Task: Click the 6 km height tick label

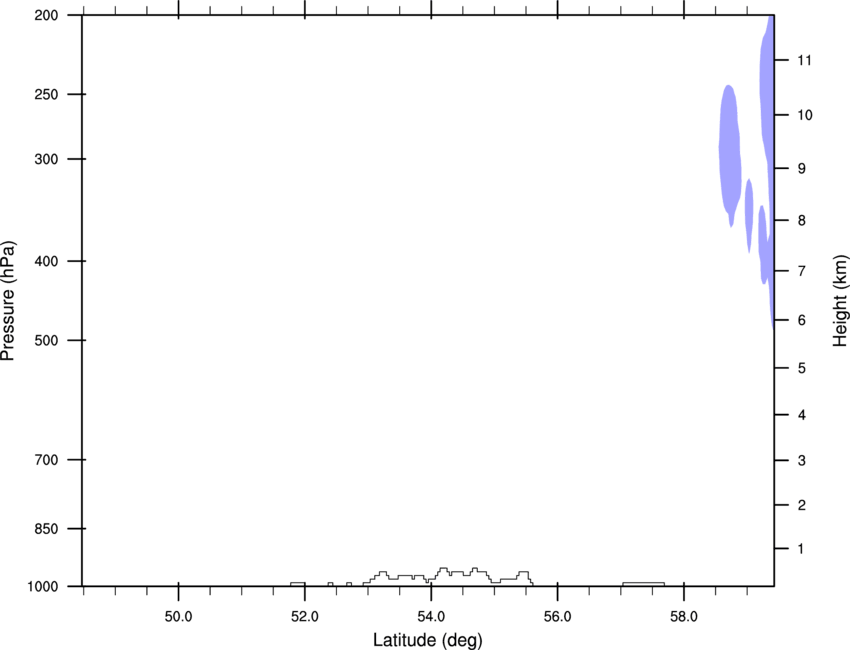Action: coord(802,320)
